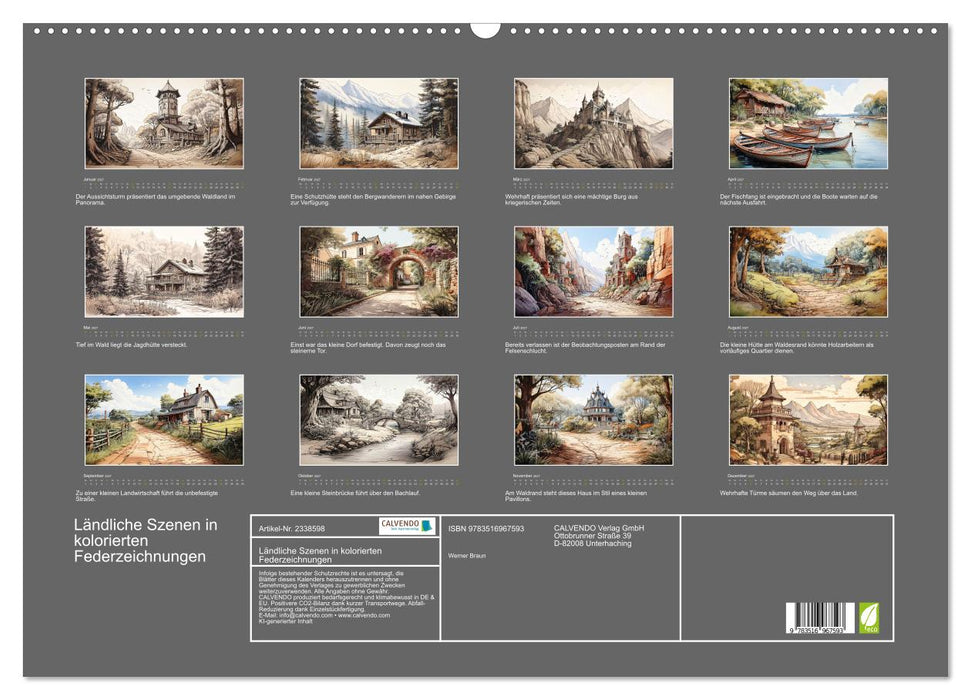Viewport: 971px width, 700px height.
Task: Open the February mountain hut image
Action: (x=379, y=123)
